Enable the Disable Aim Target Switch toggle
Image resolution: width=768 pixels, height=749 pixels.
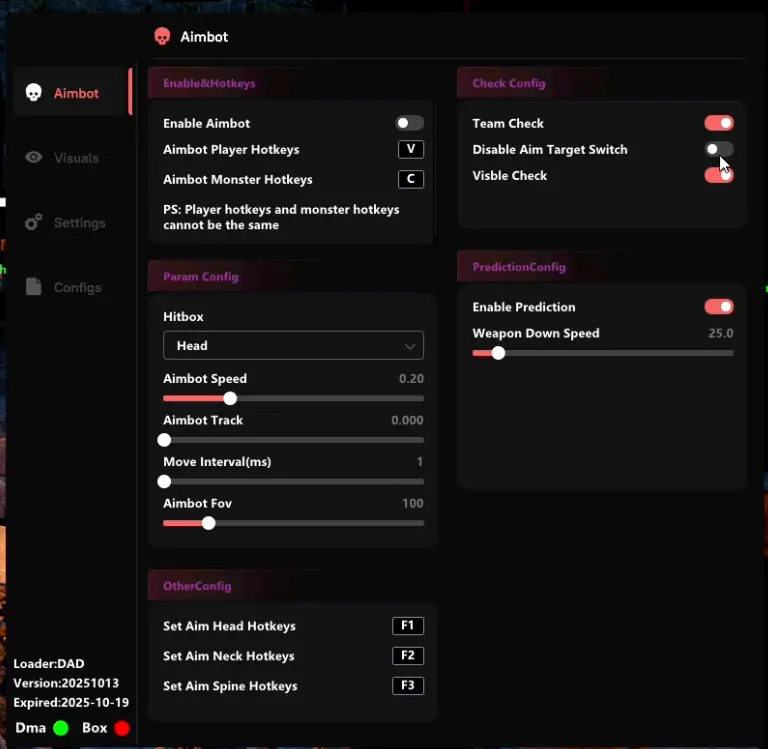click(718, 149)
